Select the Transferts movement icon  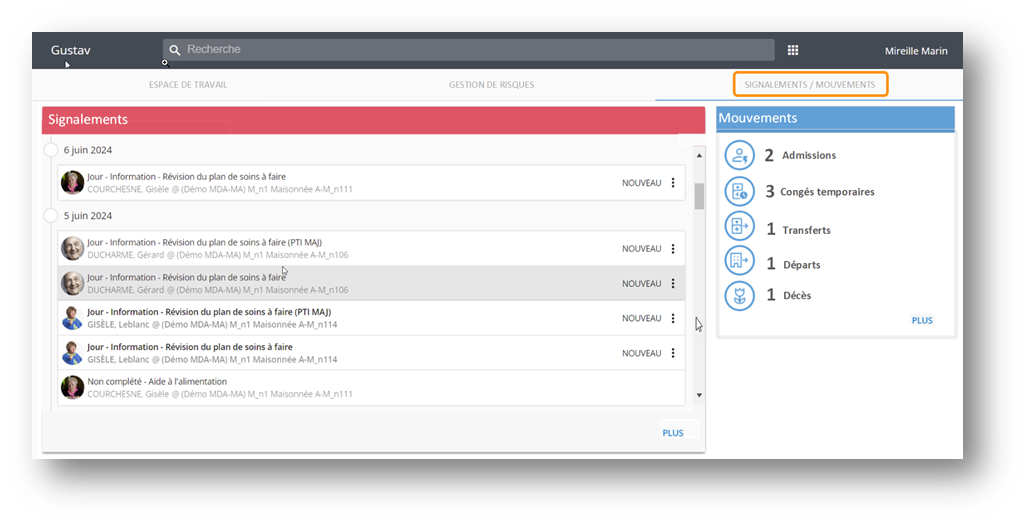pos(739,228)
